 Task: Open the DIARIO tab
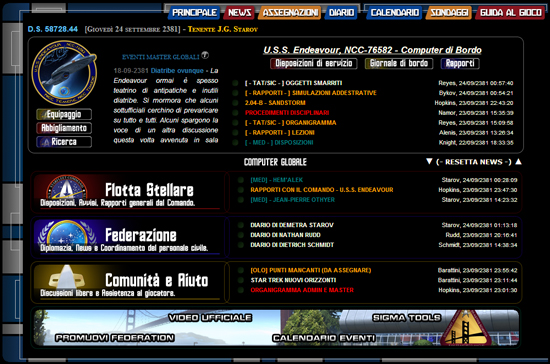[x=341, y=13]
